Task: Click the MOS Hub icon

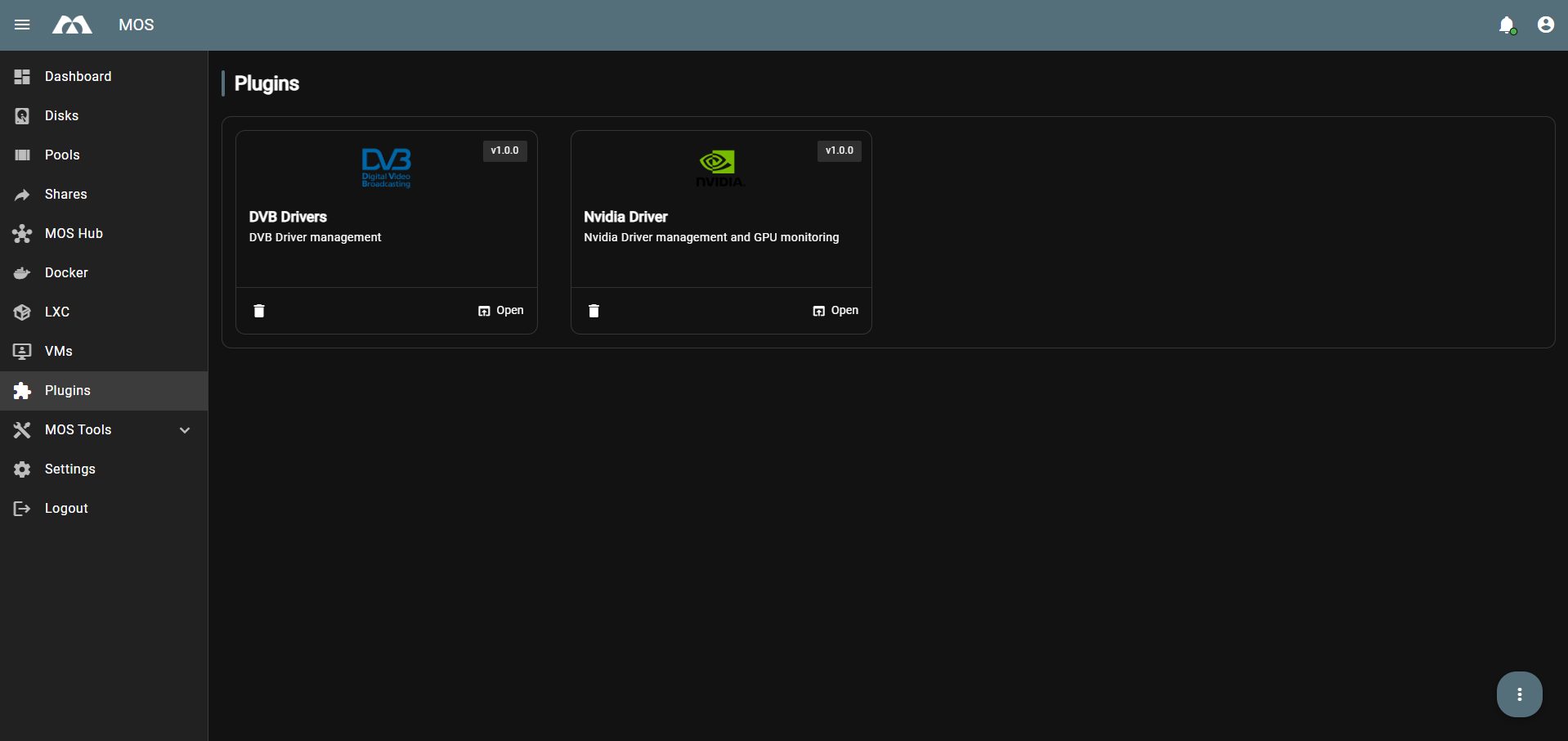Action: pyautogui.click(x=22, y=233)
